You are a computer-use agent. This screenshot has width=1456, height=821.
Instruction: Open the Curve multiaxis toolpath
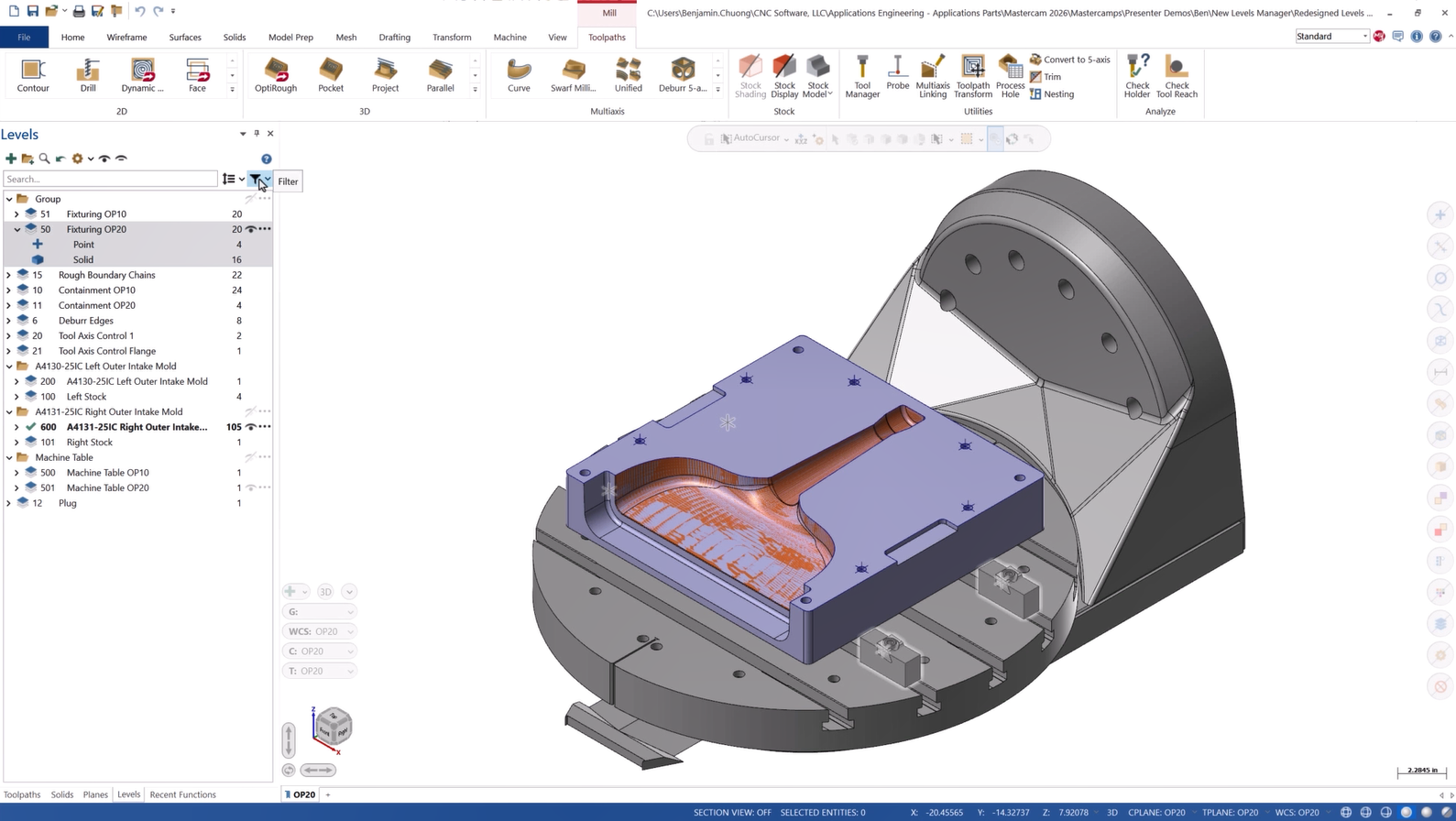tap(519, 75)
